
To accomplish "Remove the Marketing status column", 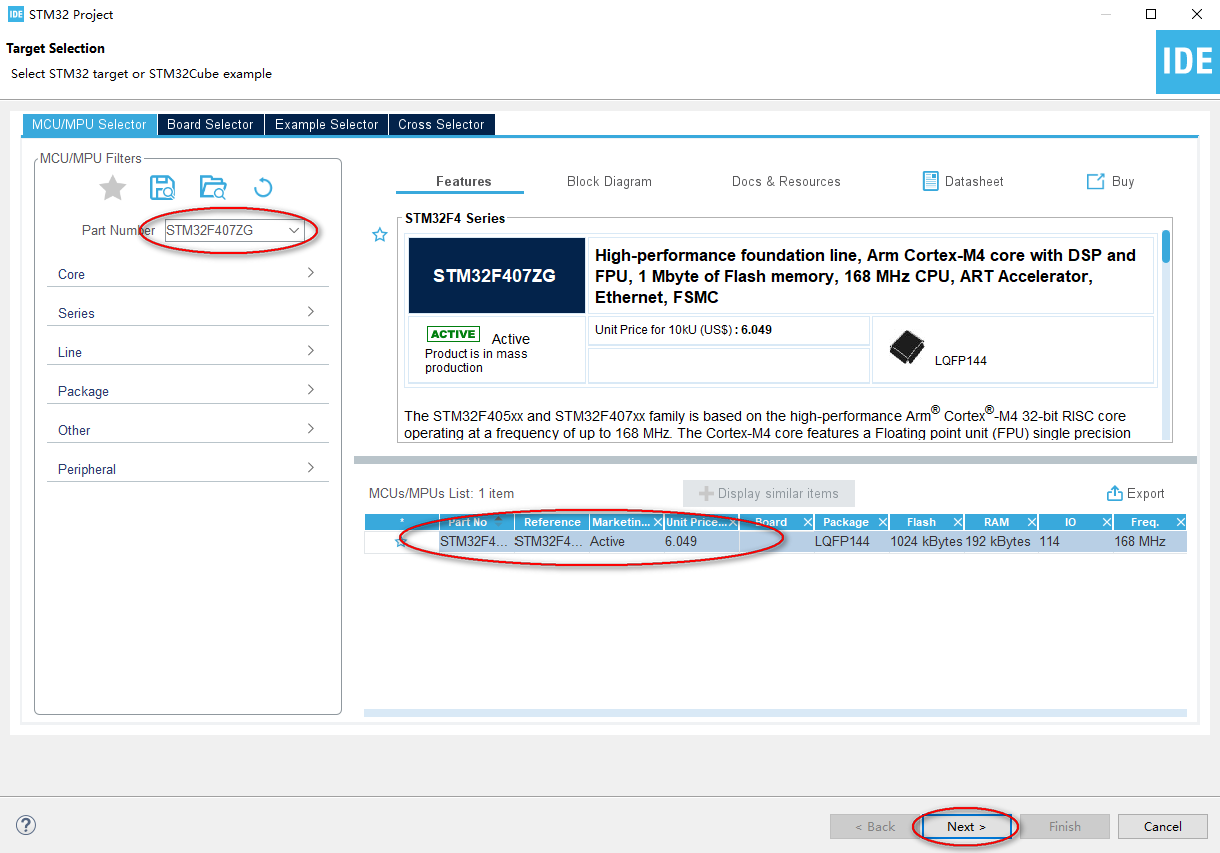I will (657, 522).
